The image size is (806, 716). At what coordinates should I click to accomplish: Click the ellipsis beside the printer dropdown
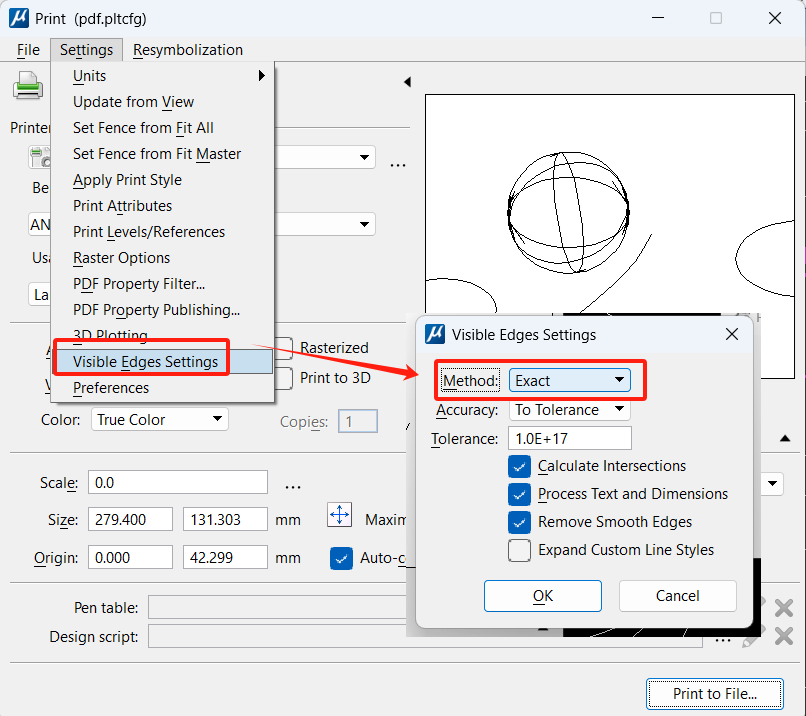pos(398,165)
